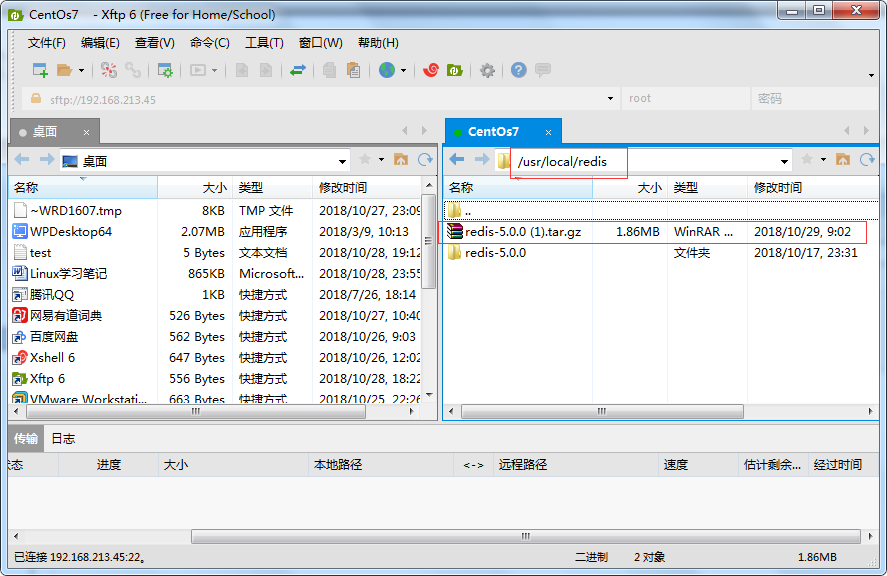Click the remote pane Back arrow
Image resolution: width=887 pixels, height=576 pixels.
point(457,160)
